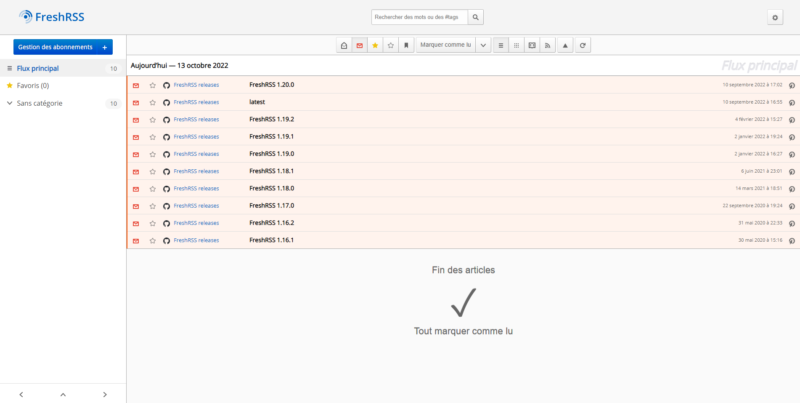Collapse the Sans catégorie chevron
Screen dimensions: 800x403
(9, 103)
